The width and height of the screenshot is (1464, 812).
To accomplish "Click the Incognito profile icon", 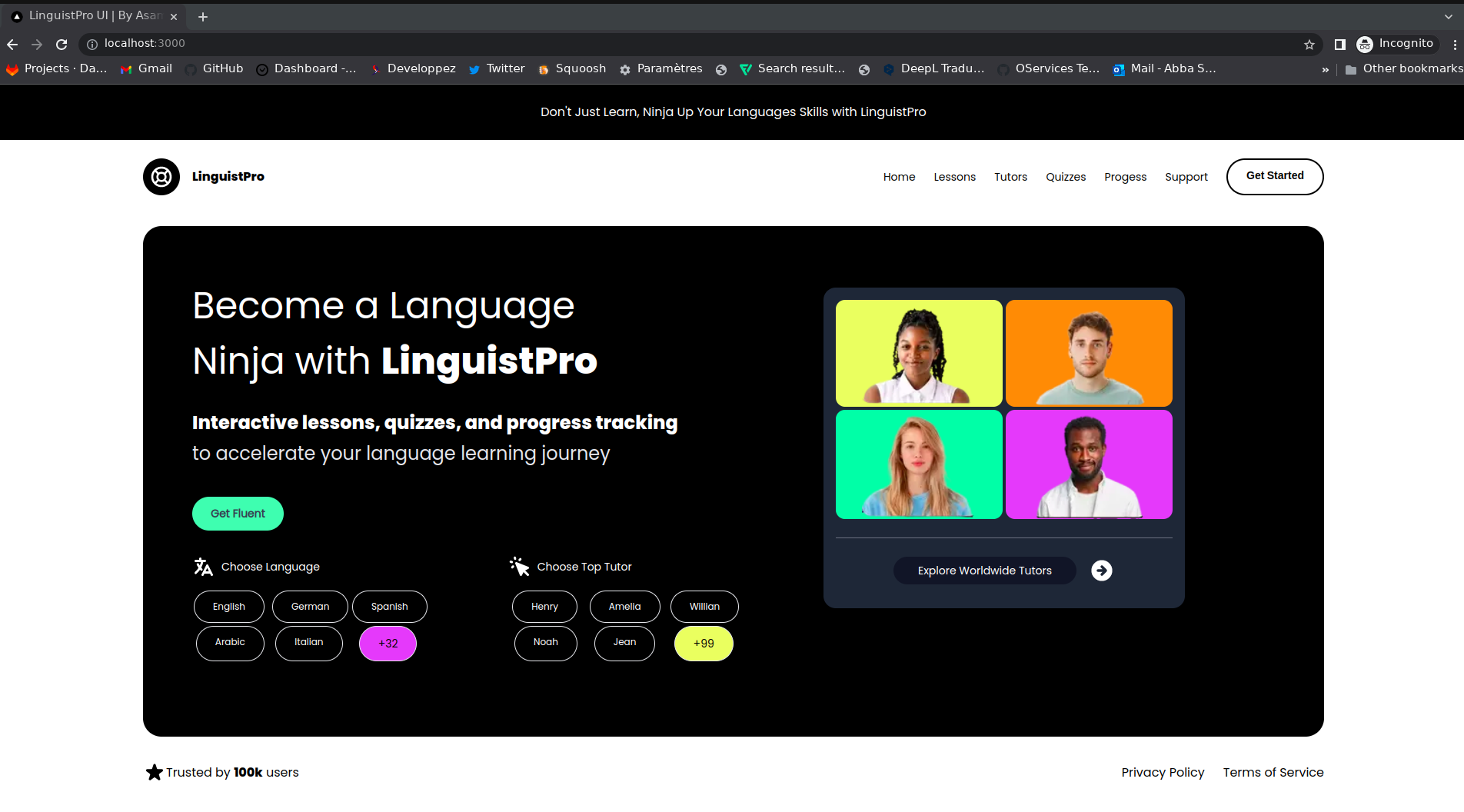I will 1366,44.
